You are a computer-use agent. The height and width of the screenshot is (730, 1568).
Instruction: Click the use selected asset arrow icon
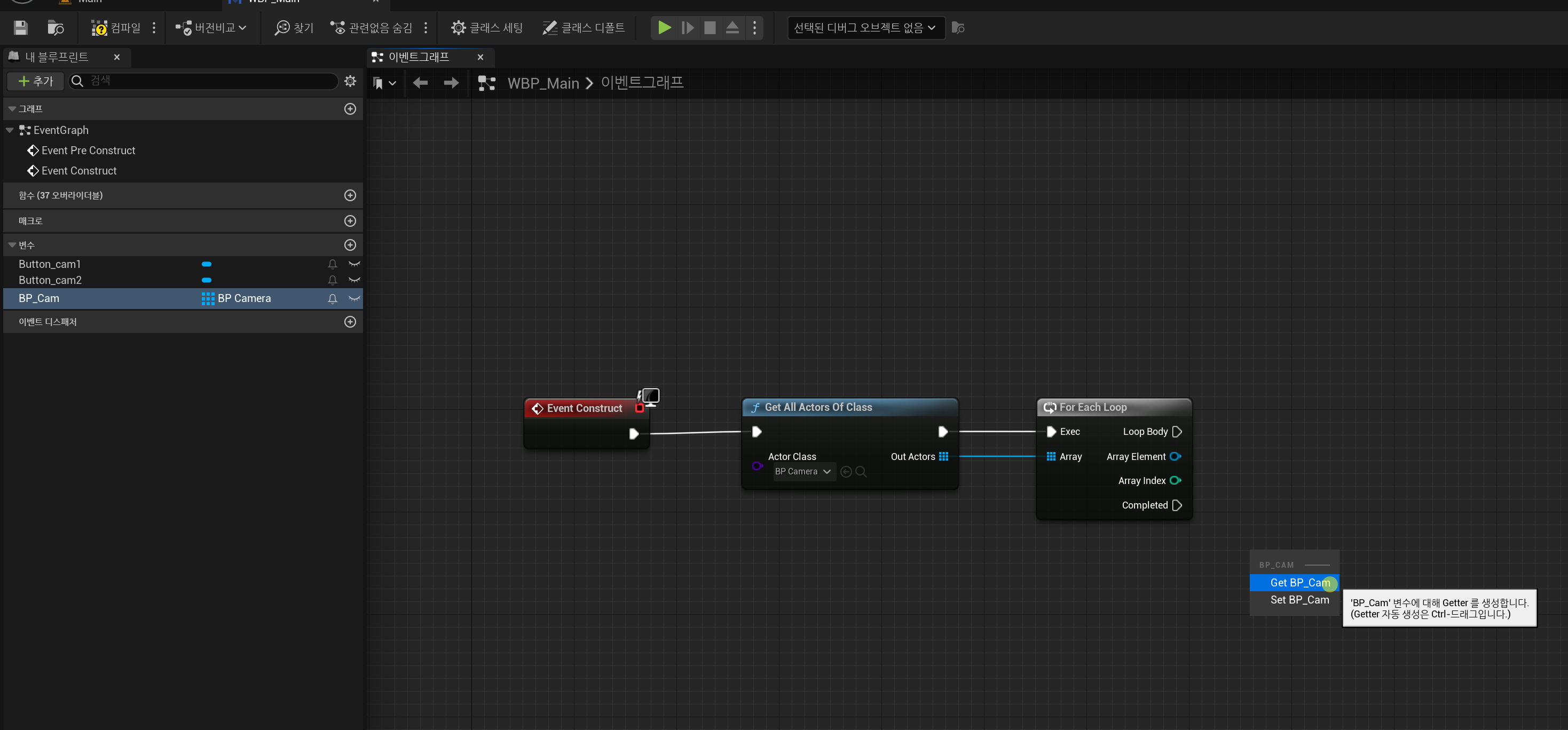click(846, 472)
